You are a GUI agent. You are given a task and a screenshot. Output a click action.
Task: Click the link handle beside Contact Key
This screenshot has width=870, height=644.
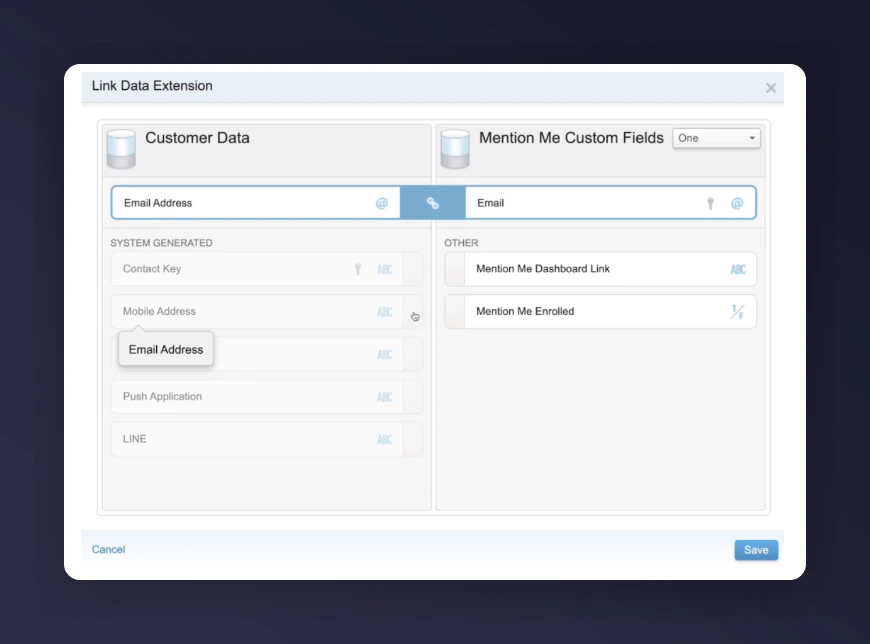413,269
